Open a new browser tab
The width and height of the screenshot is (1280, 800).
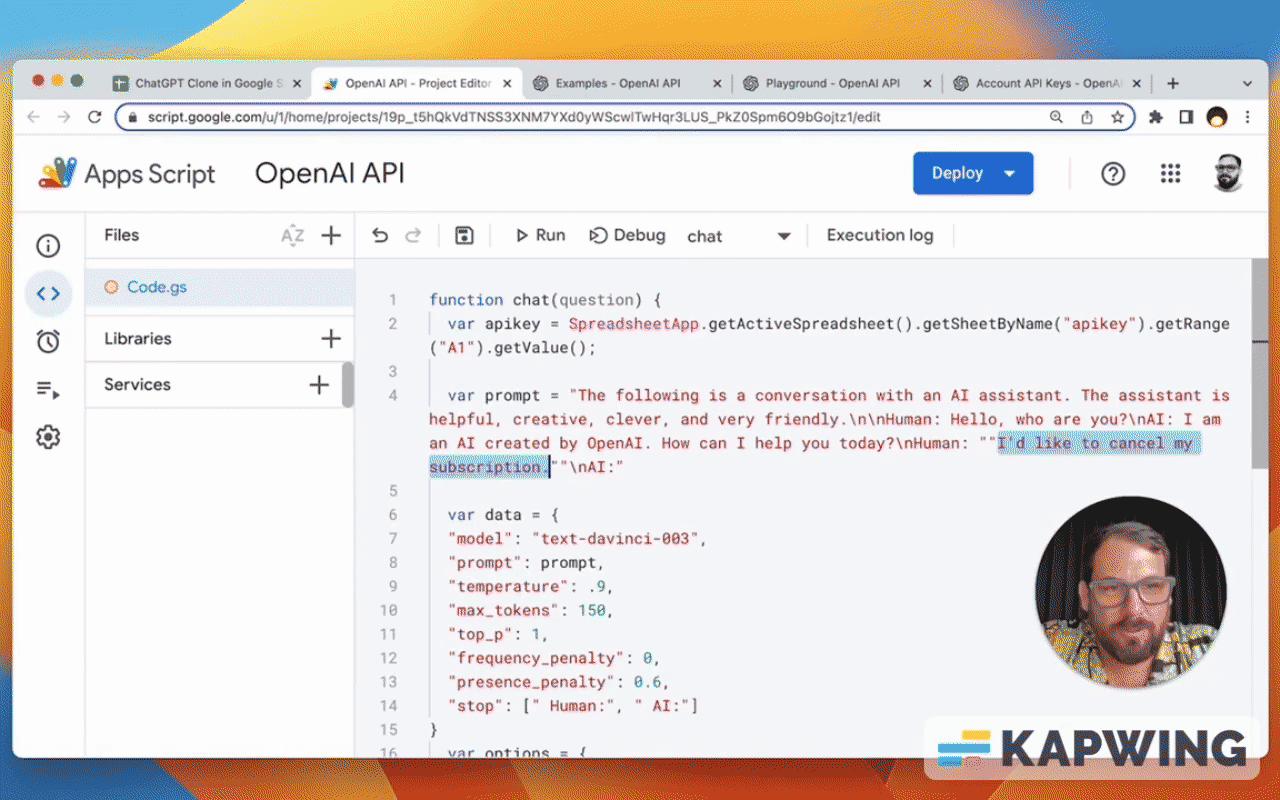(x=1173, y=84)
